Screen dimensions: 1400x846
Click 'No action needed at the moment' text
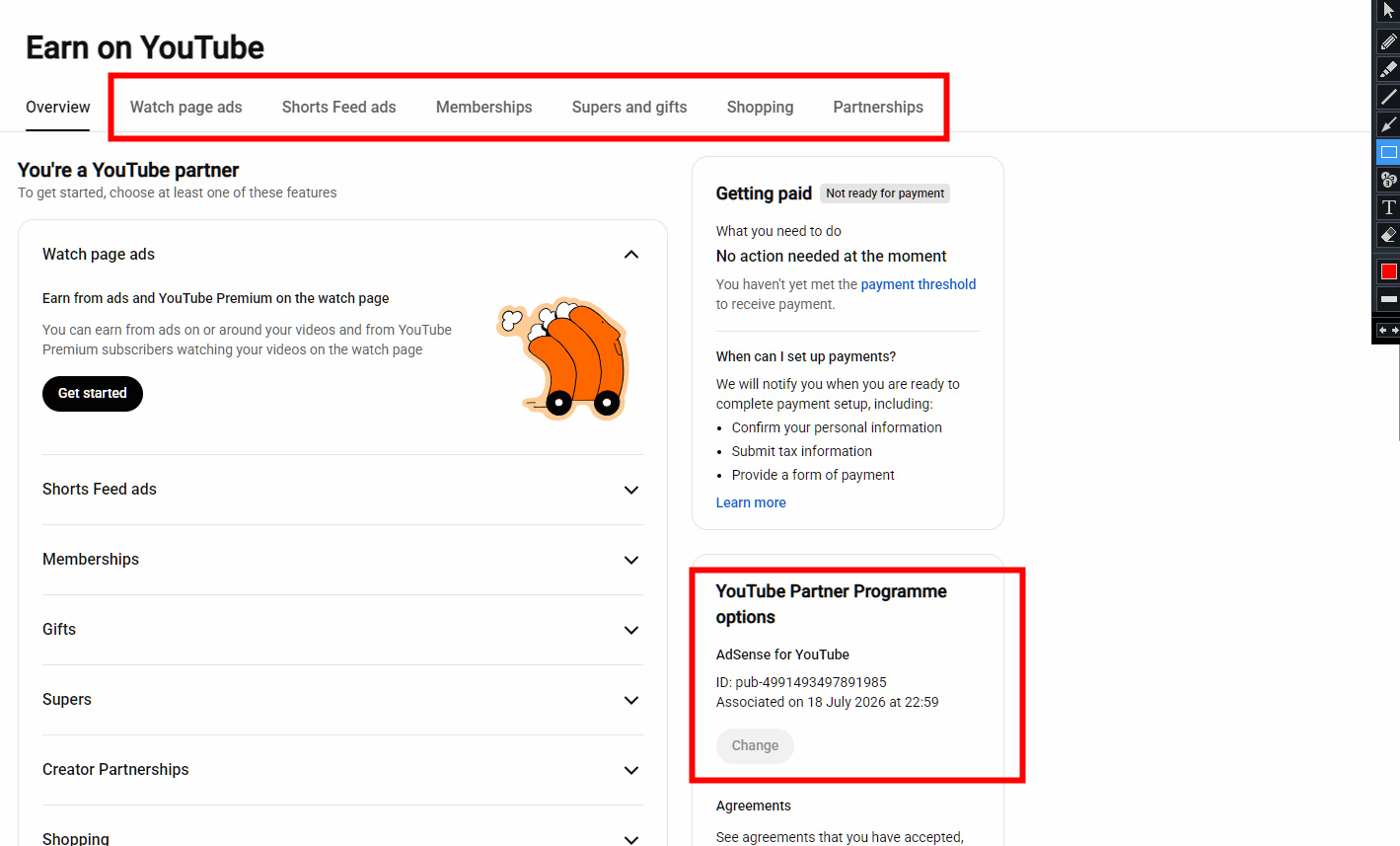831,256
